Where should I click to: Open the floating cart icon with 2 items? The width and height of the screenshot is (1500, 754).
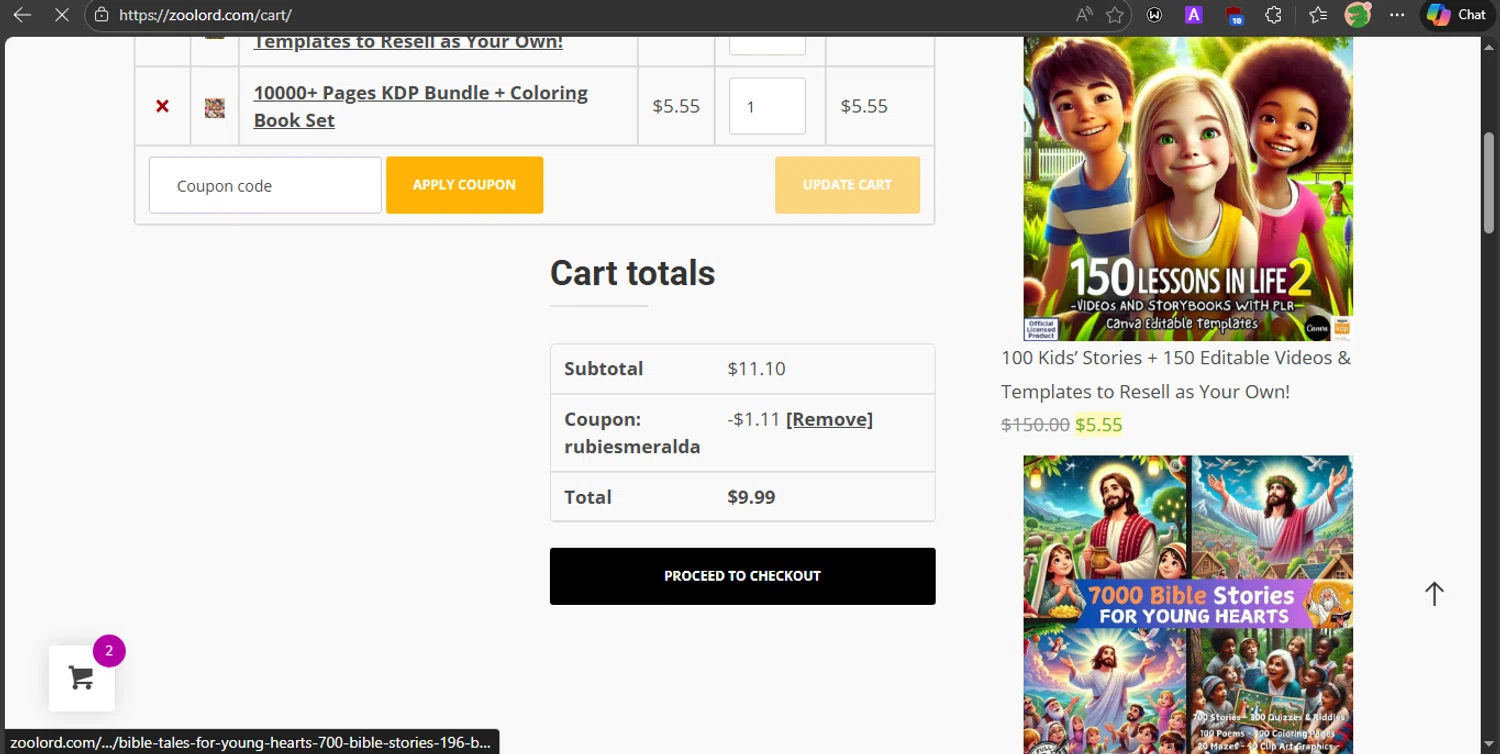82,678
